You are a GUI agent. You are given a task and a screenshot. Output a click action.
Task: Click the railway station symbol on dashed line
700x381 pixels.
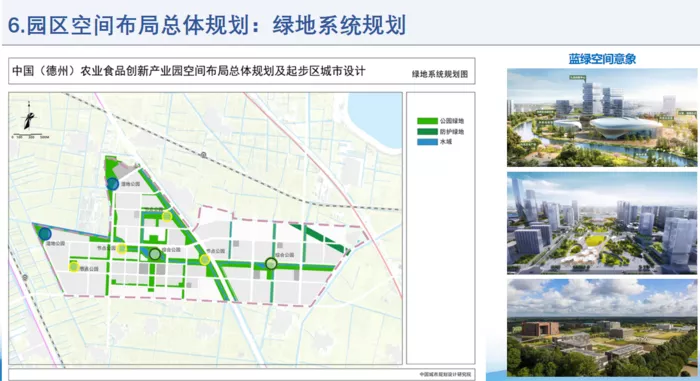click(x=204, y=155)
